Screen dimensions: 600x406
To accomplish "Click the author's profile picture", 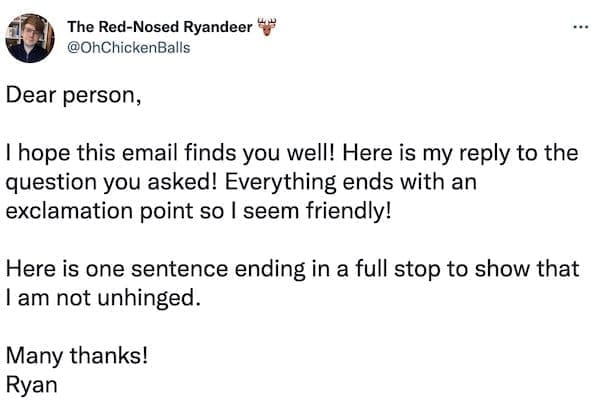I will pos(31,35).
